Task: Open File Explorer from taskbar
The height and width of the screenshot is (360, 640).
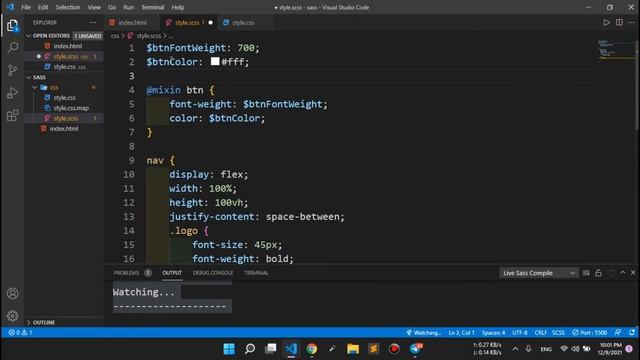Action: tap(353, 349)
